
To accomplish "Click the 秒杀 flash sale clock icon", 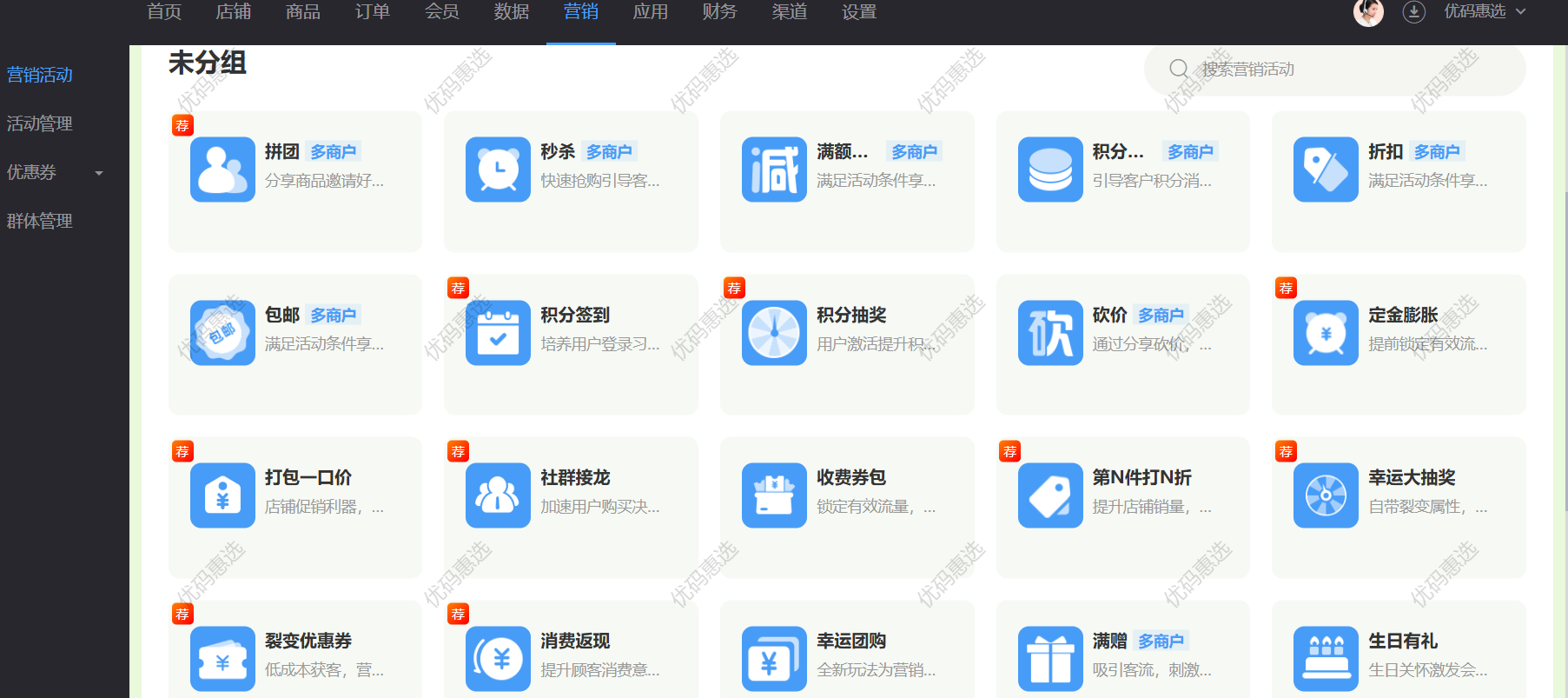I will 498,170.
